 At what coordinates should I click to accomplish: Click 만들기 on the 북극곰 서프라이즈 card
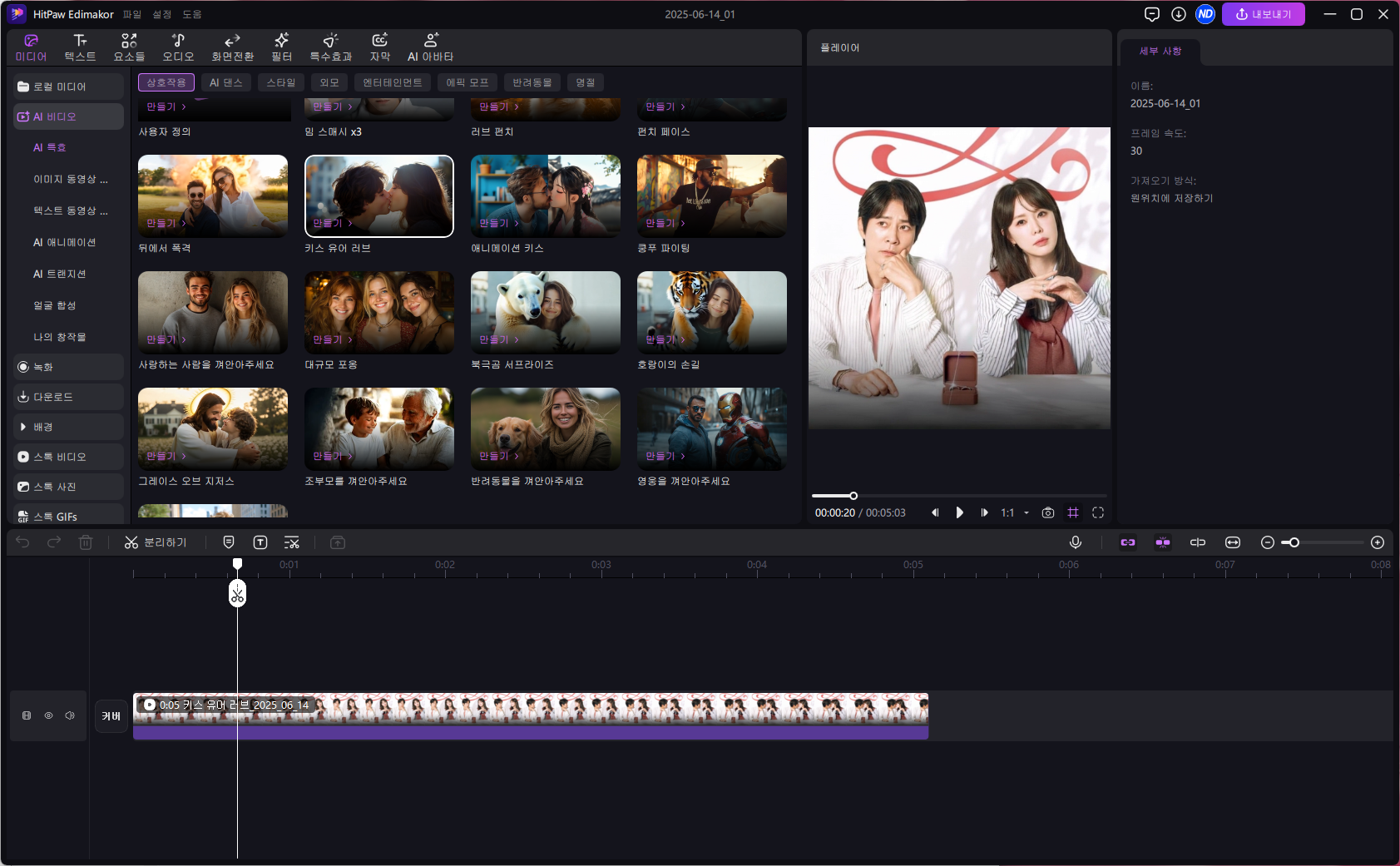(499, 339)
